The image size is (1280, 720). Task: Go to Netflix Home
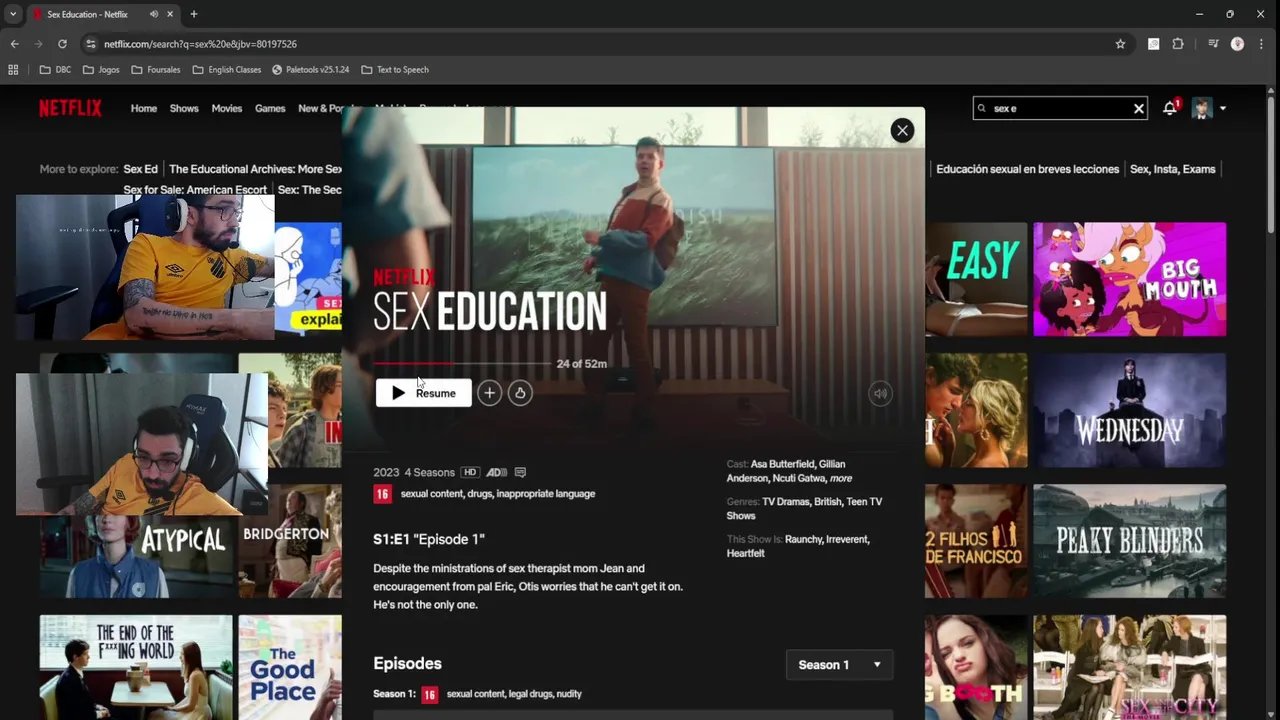point(144,108)
